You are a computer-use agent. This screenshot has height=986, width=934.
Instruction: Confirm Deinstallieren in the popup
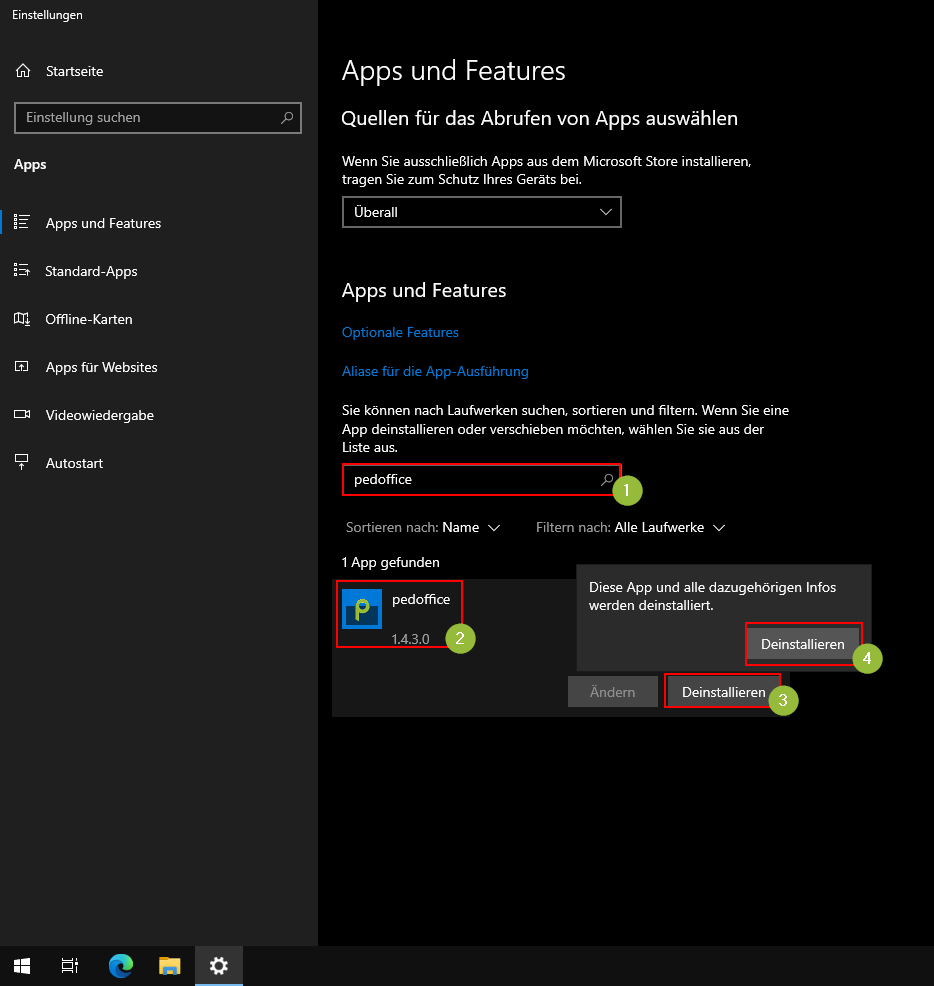click(x=803, y=644)
